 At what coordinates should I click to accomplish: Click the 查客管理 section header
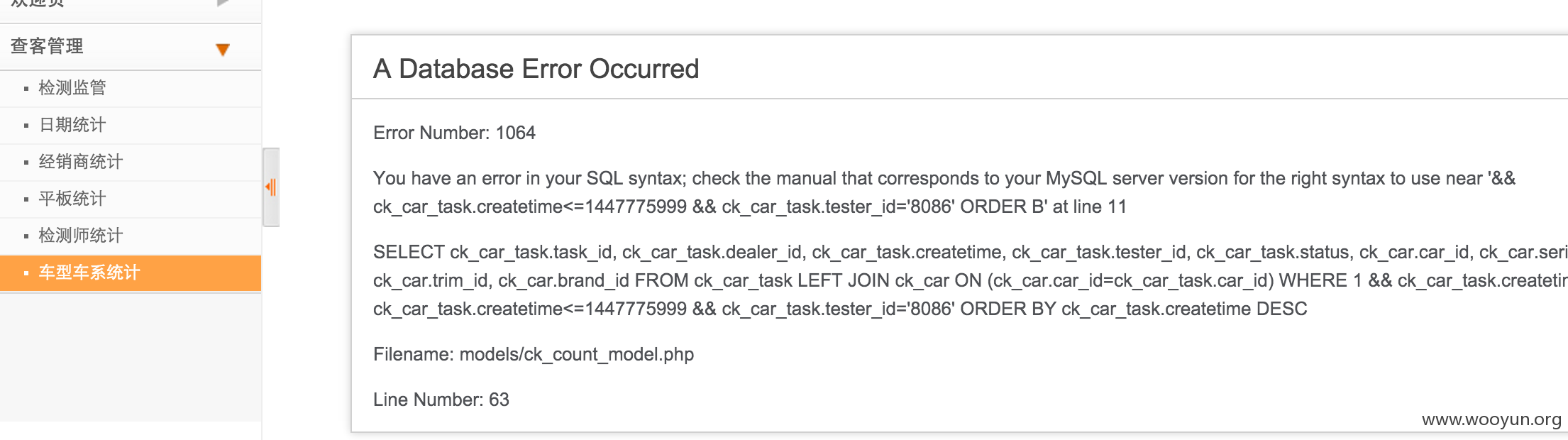pyautogui.click(x=131, y=47)
